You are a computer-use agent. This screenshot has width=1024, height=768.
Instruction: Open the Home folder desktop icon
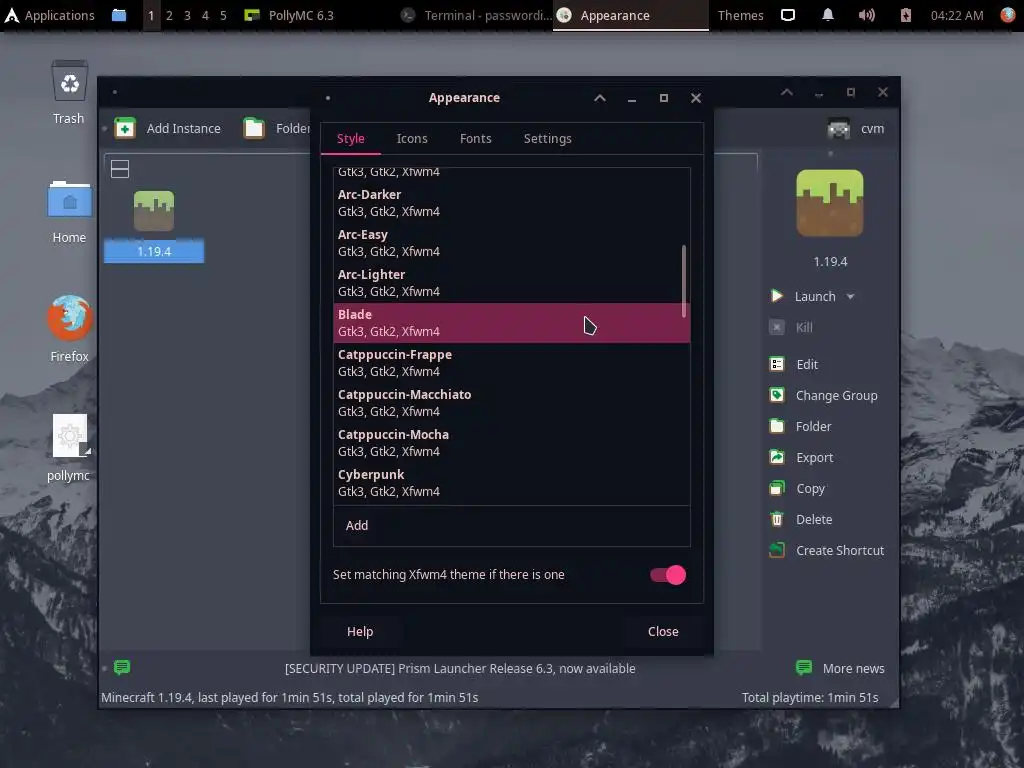click(x=69, y=199)
